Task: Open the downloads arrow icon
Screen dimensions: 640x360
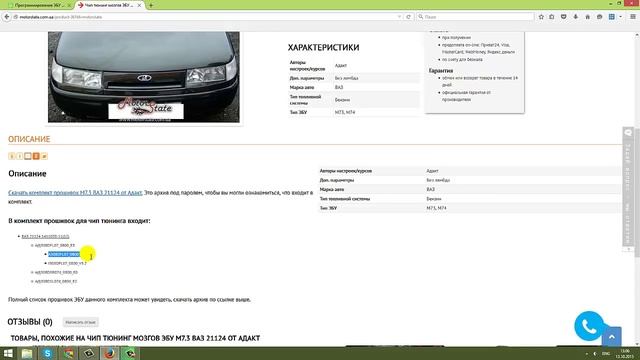Action: click(576, 17)
